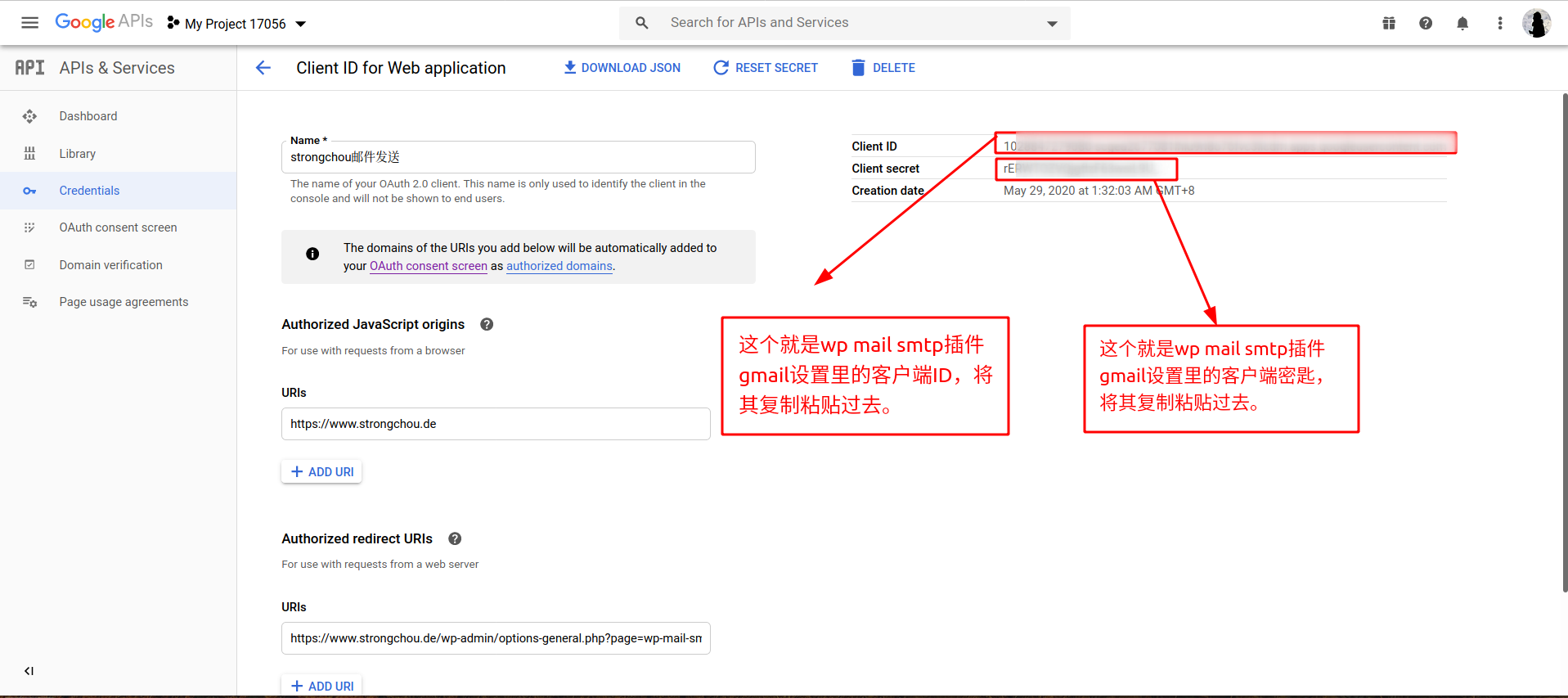The width and height of the screenshot is (1568, 698).
Task: Open the notifications bell
Action: click(1462, 23)
